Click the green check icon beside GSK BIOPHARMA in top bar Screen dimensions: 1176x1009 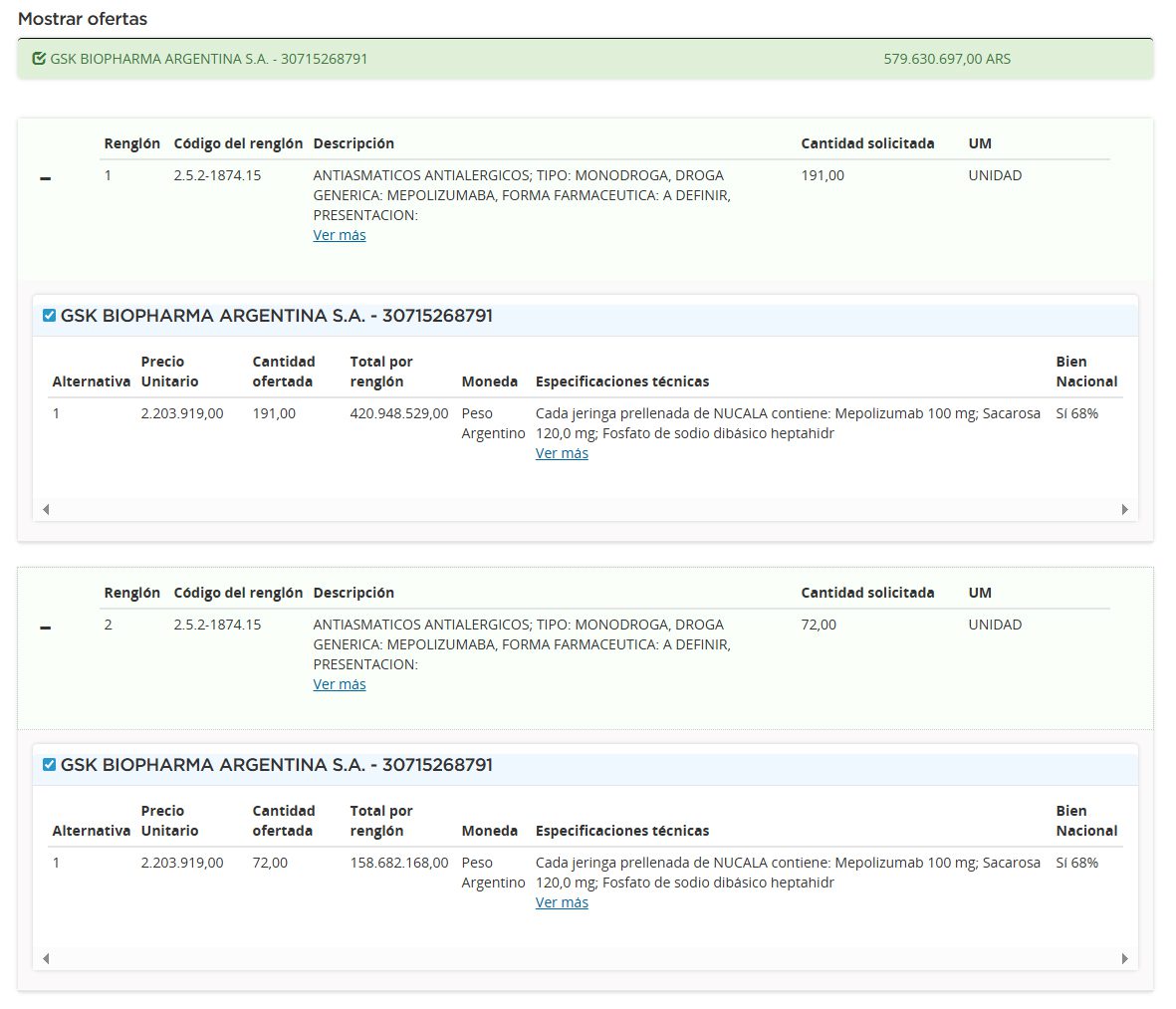[x=39, y=59]
